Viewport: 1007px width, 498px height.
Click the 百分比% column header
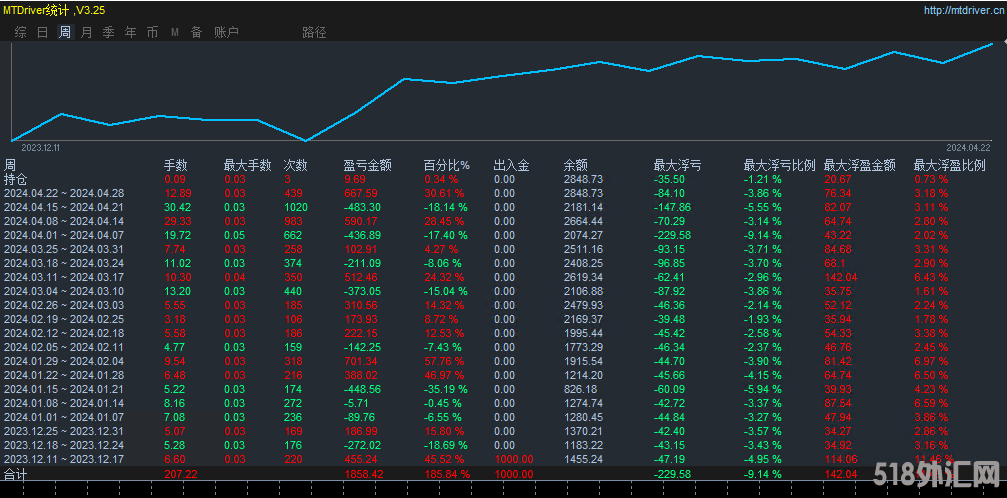(x=446, y=165)
